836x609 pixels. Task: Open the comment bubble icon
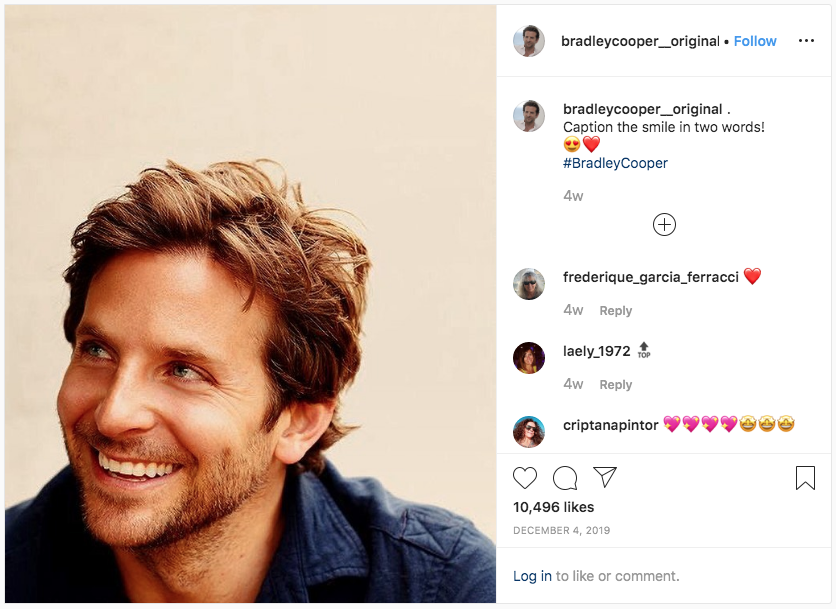[x=565, y=478]
